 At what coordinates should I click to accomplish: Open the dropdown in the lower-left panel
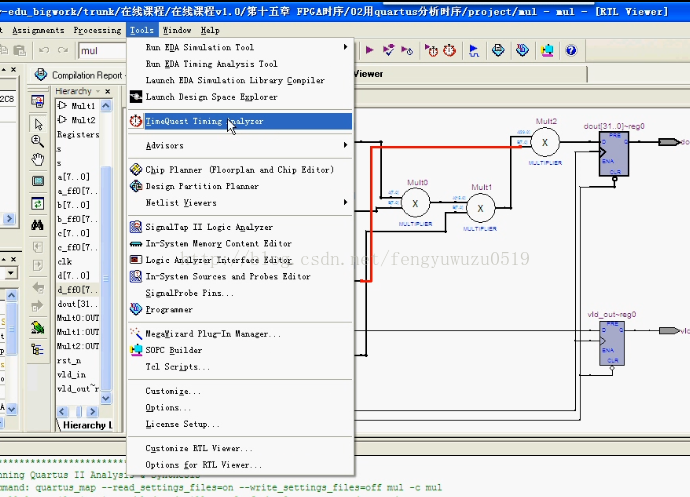[11, 273]
